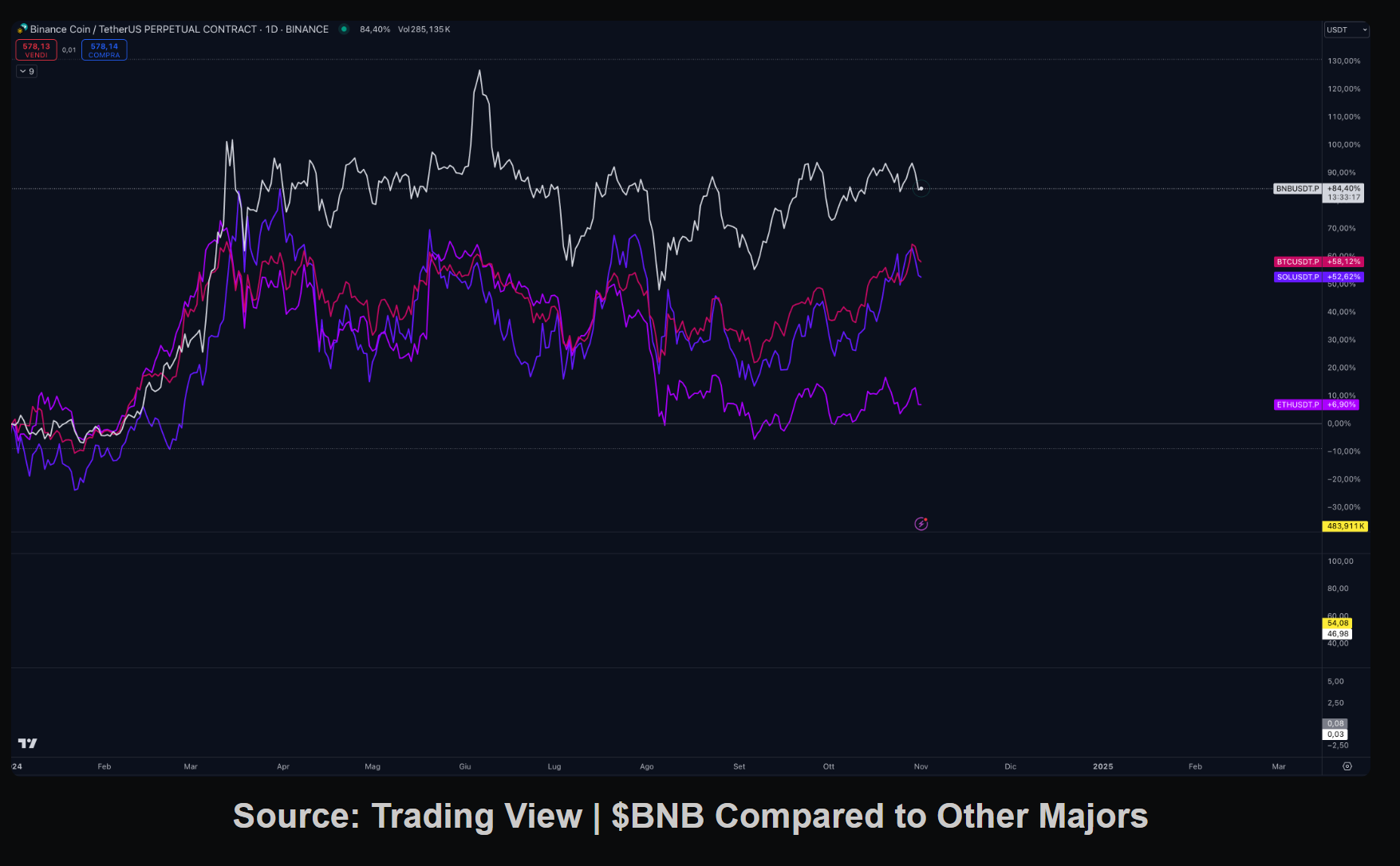Click the Lug label on the time axis

tap(554, 766)
